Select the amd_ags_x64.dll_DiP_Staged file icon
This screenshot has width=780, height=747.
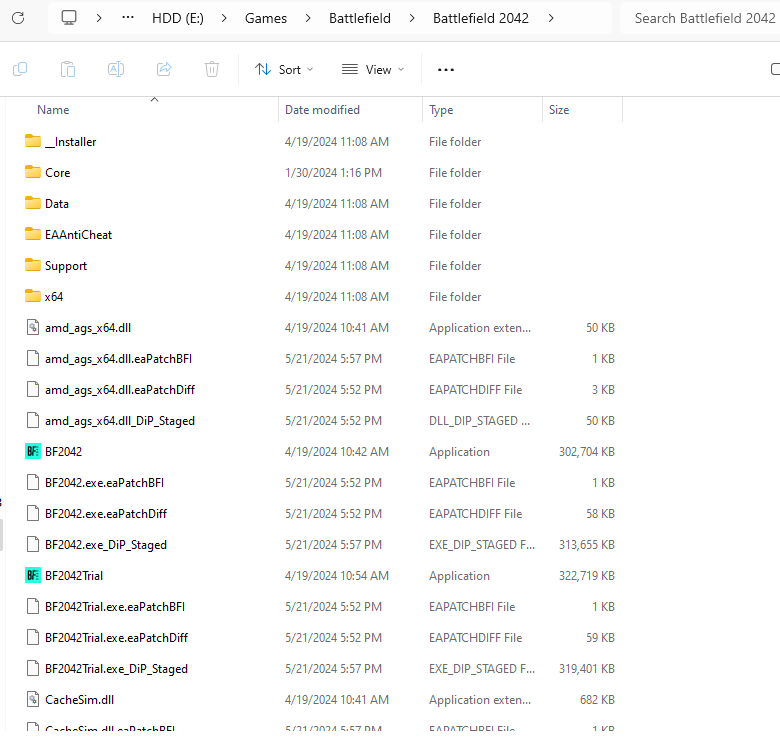click(33, 420)
